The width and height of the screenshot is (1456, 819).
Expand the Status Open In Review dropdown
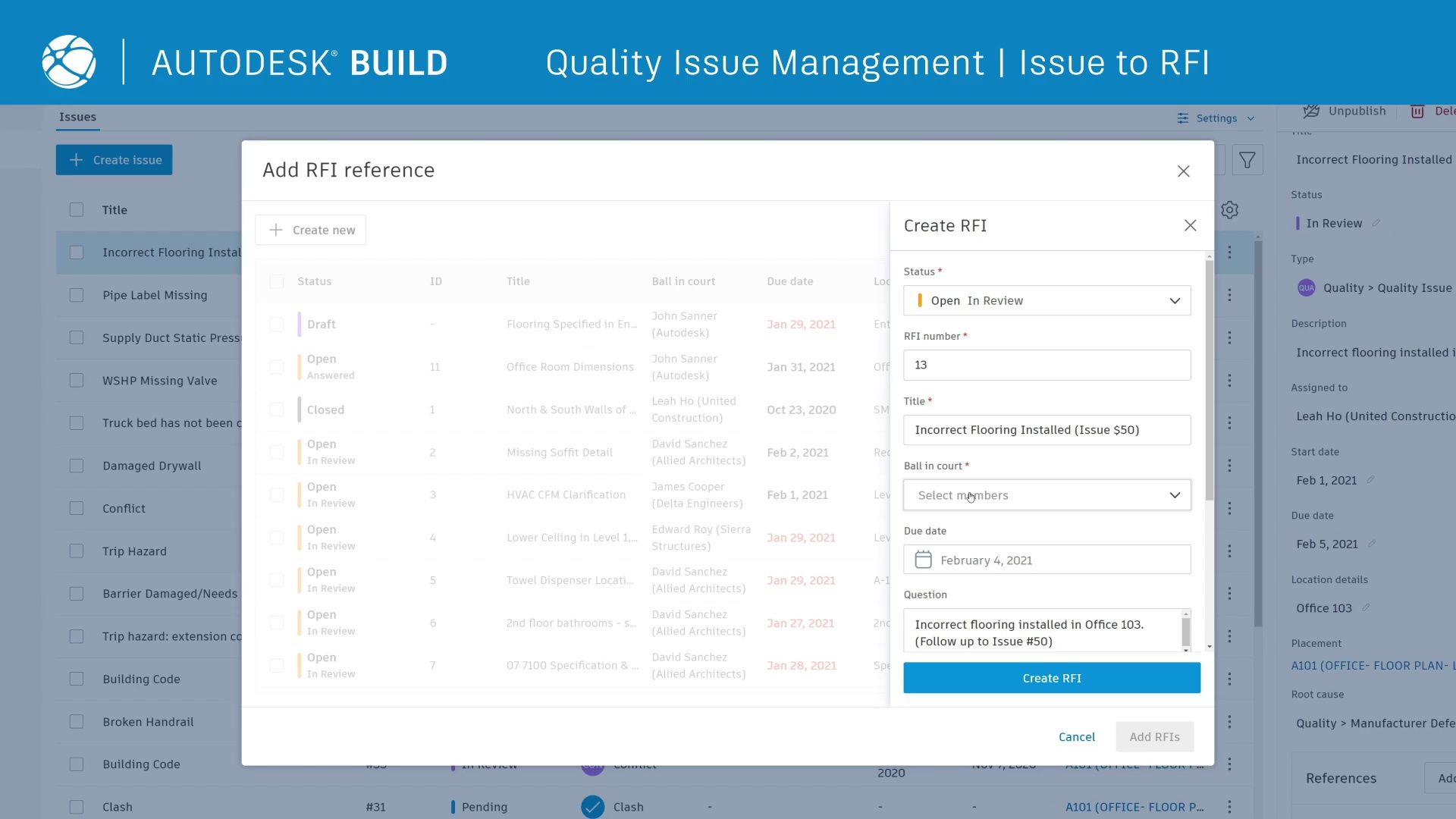click(x=1175, y=301)
